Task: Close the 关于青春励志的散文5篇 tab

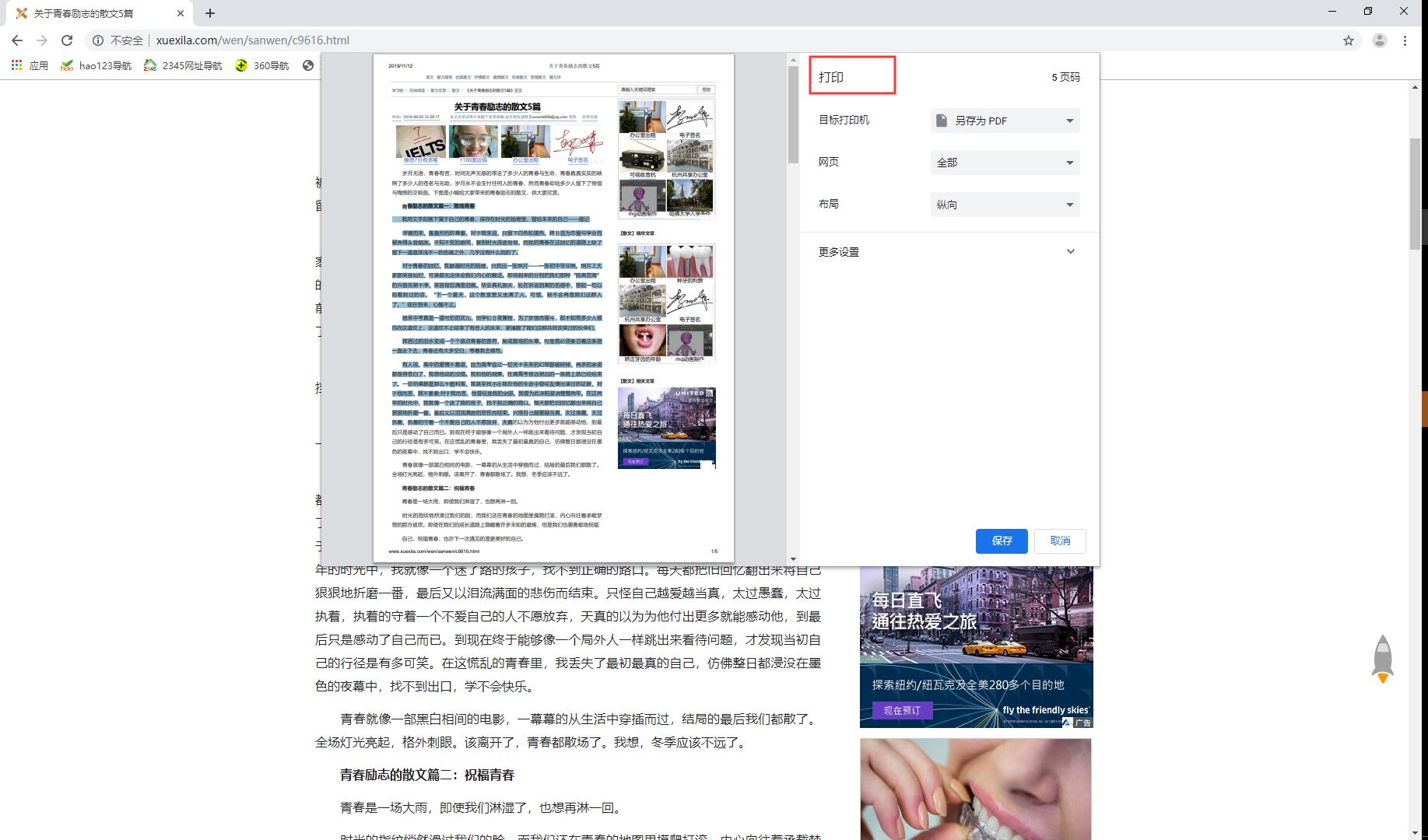Action: click(x=181, y=13)
